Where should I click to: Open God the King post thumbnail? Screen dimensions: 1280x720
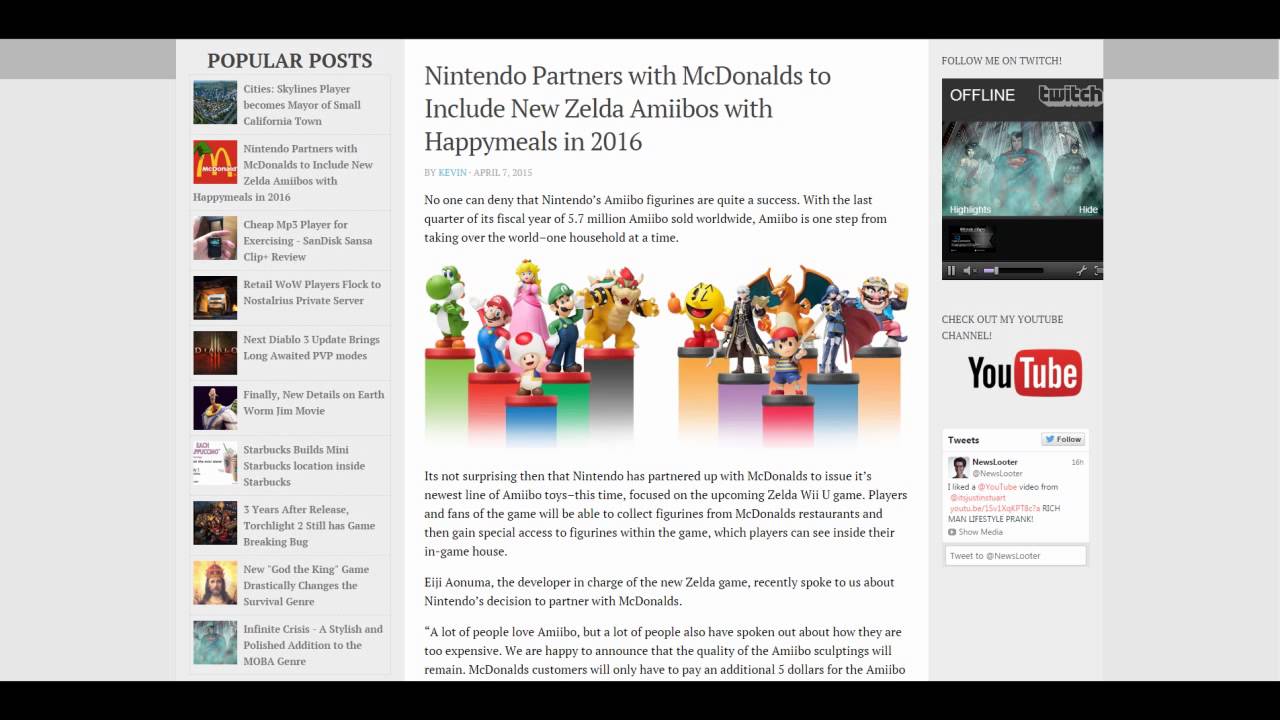[215, 583]
